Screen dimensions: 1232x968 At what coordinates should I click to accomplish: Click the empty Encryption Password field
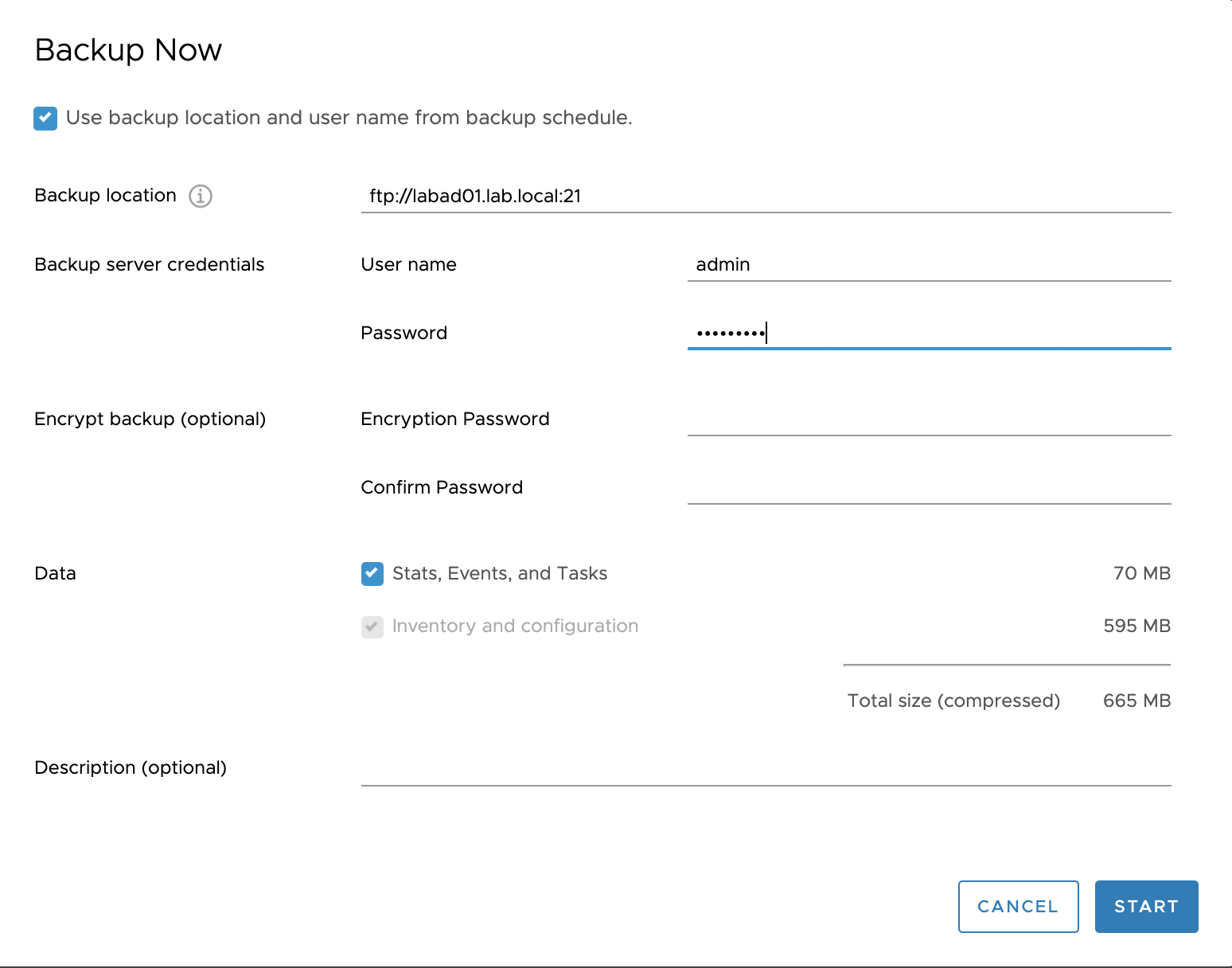[x=929, y=420]
